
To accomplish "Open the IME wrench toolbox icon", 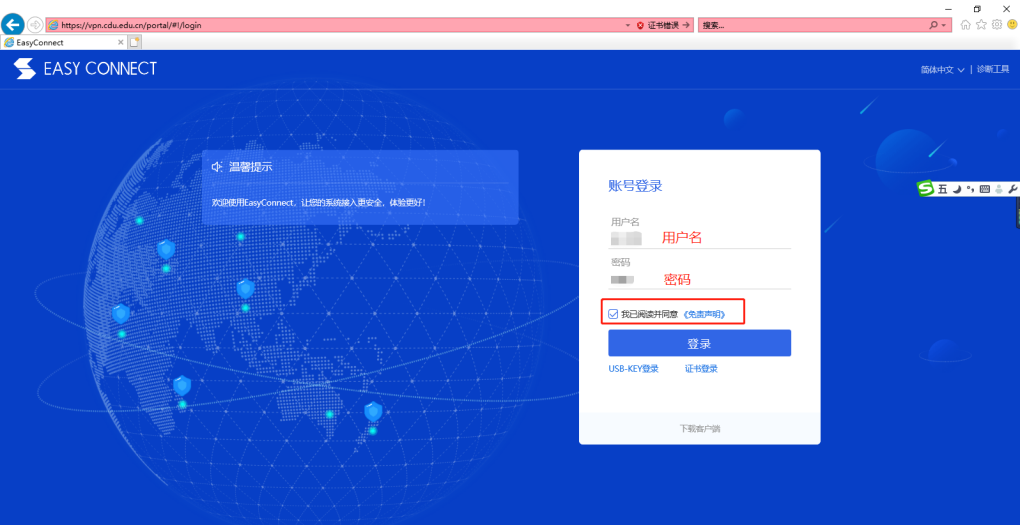I will coord(1012,189).
